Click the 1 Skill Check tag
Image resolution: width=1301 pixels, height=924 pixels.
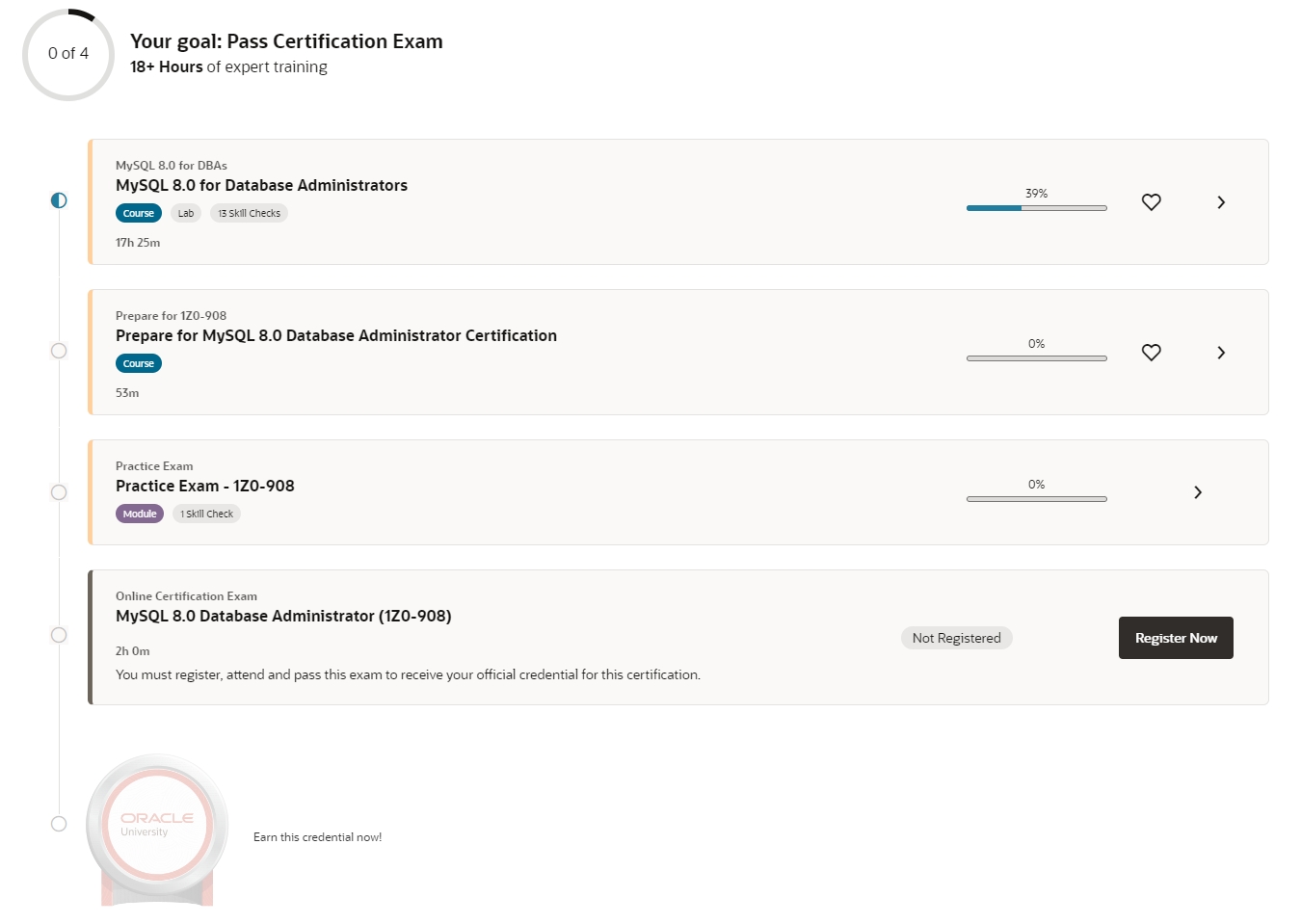pyautogui.click(x=206, y=515)
